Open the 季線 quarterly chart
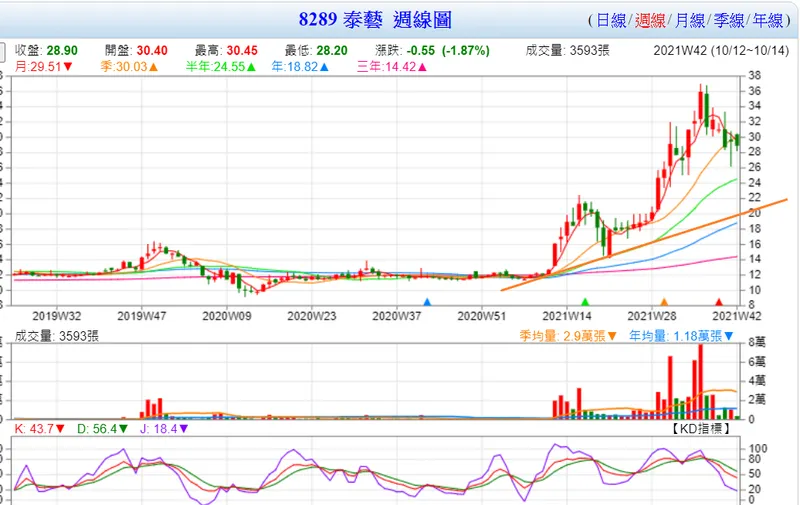800x505 pixels. coord(729,20)
